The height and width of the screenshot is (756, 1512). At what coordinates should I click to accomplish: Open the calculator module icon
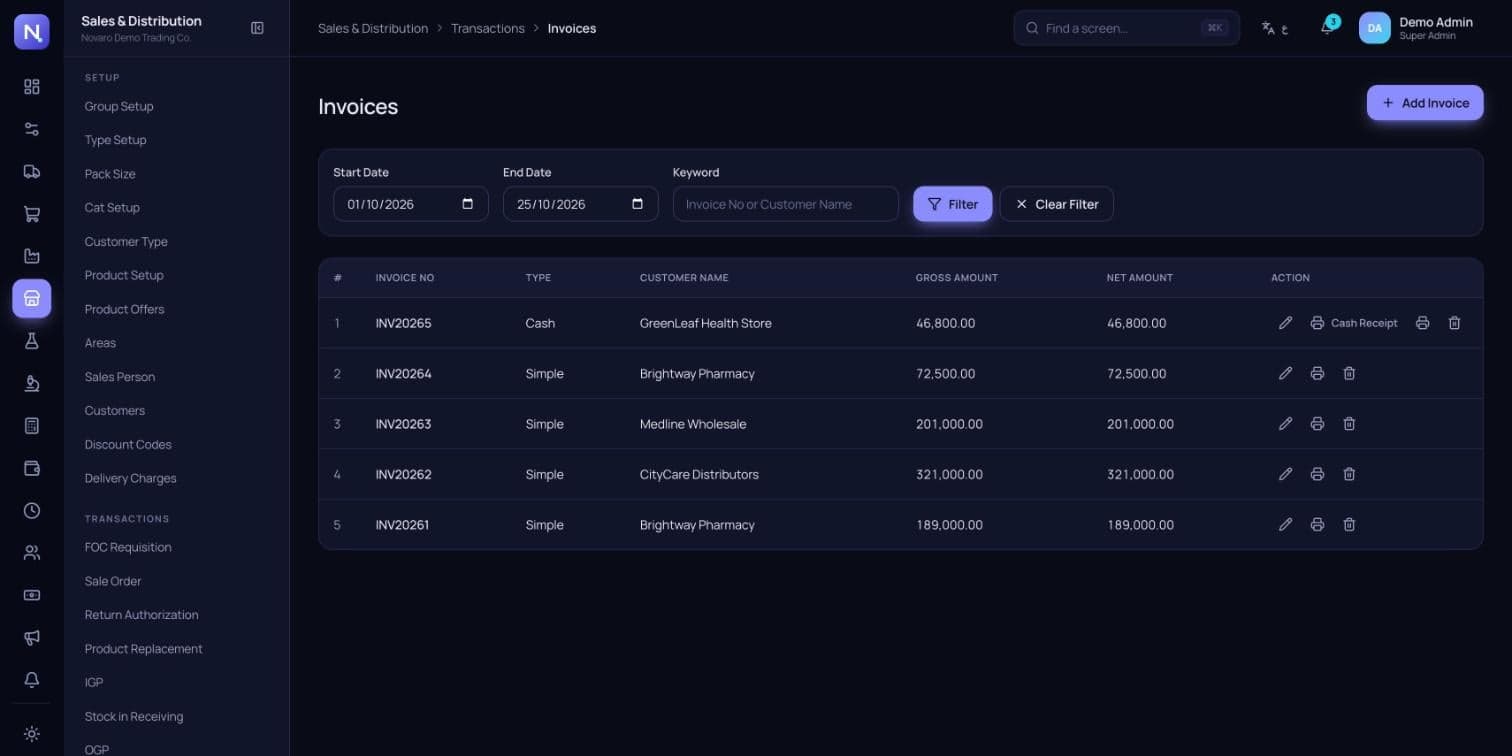coord(32,426)
